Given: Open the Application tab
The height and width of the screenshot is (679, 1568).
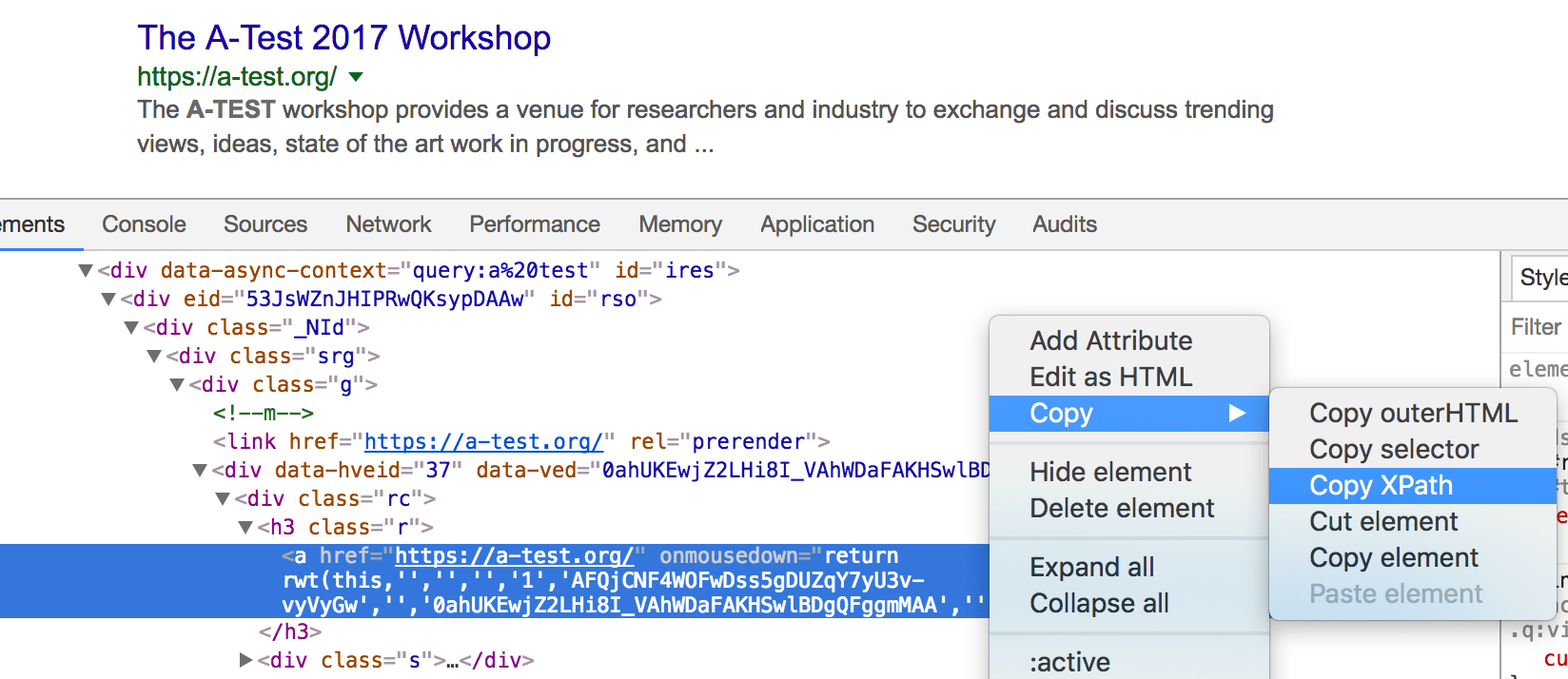Looking at the screenshot, I should pos(817,224).
